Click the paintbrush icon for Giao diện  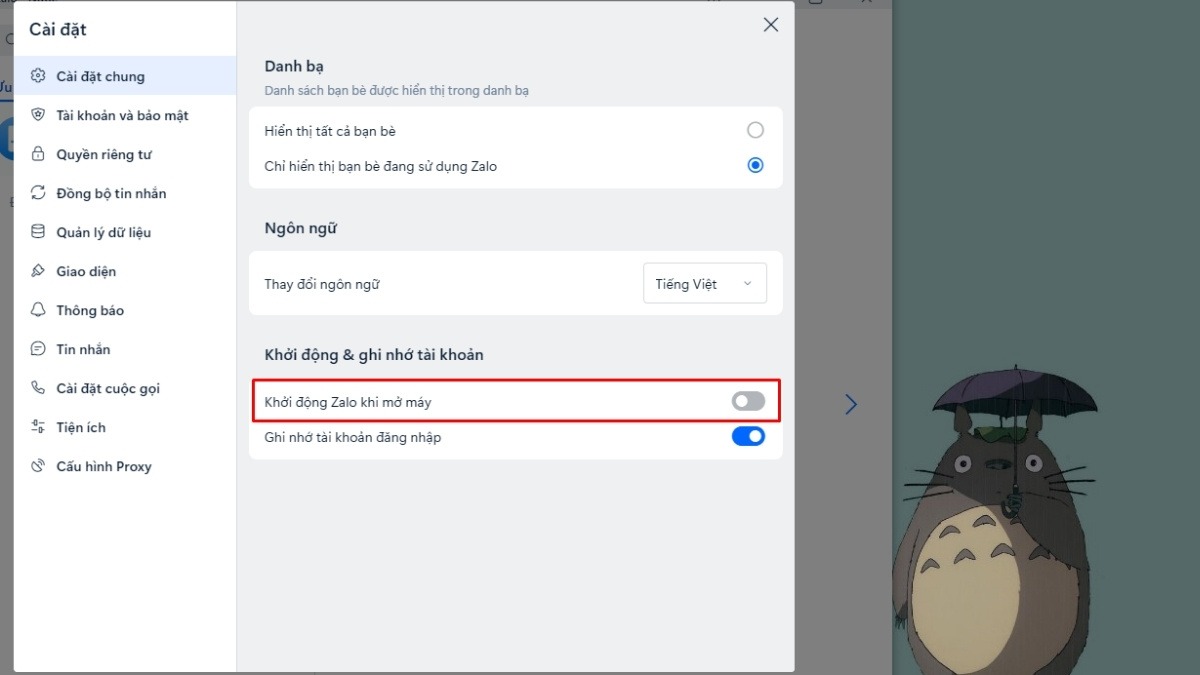pos(38,271)
